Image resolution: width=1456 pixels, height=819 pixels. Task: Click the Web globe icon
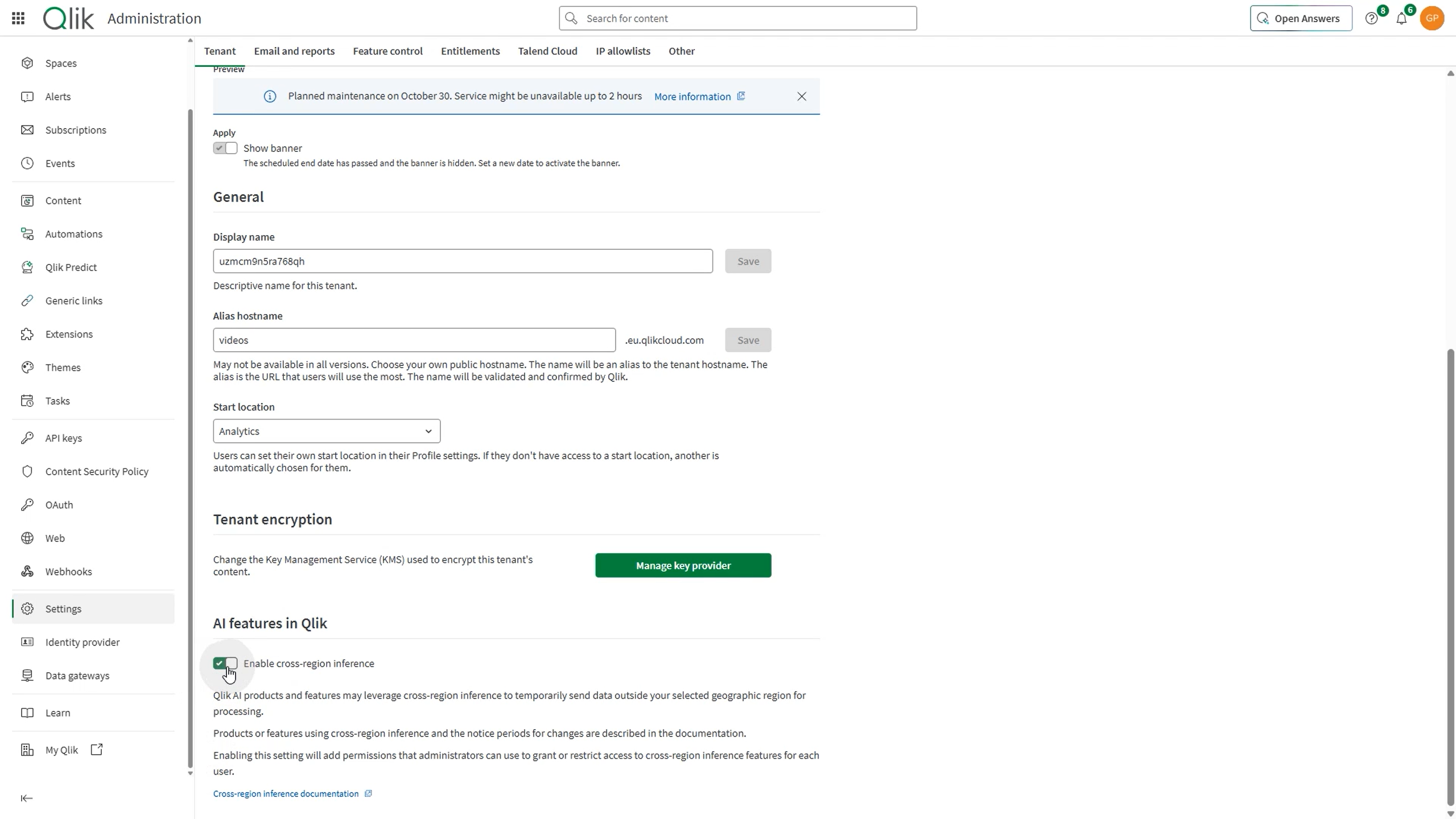click(x=27, y=538)
